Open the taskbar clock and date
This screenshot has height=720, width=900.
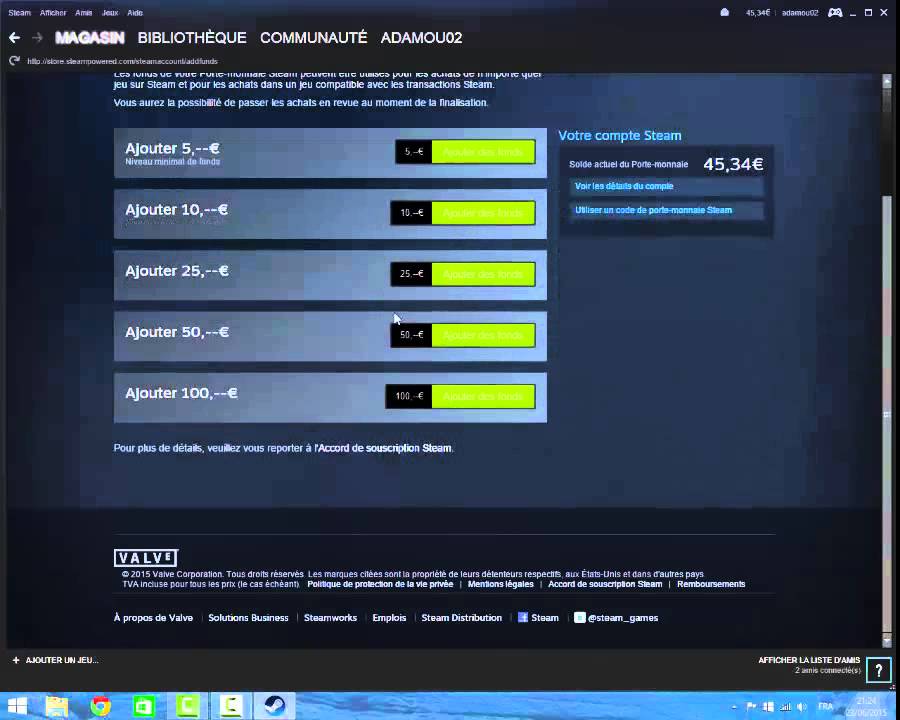click(866, 706)
